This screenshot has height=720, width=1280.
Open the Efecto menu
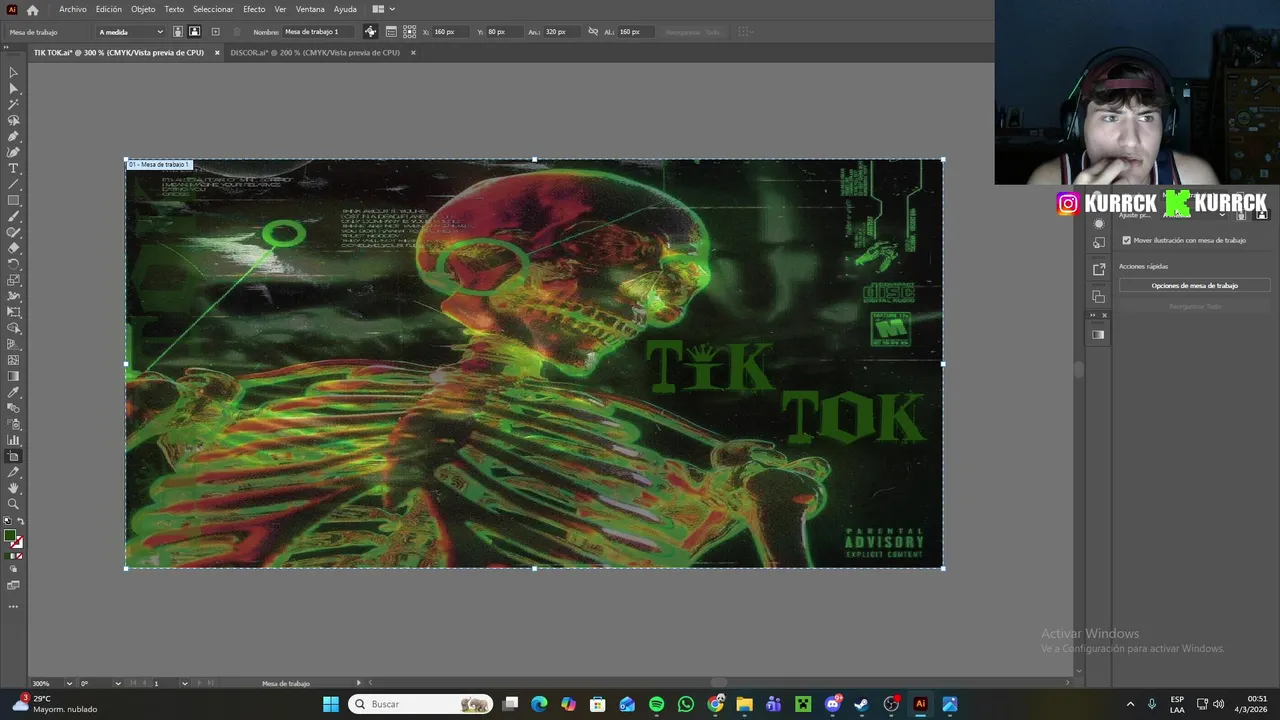[254, 9]
